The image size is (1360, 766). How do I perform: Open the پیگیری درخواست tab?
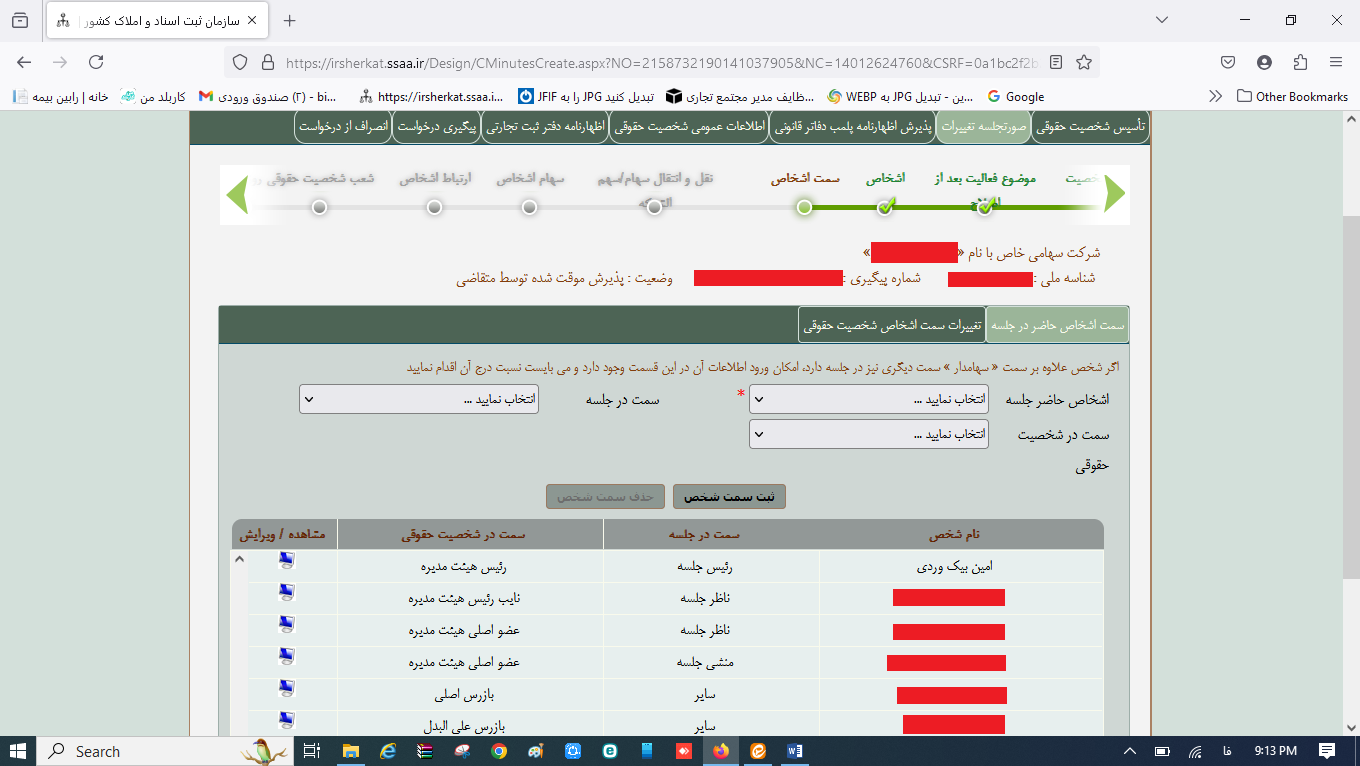tap(436, 127)
